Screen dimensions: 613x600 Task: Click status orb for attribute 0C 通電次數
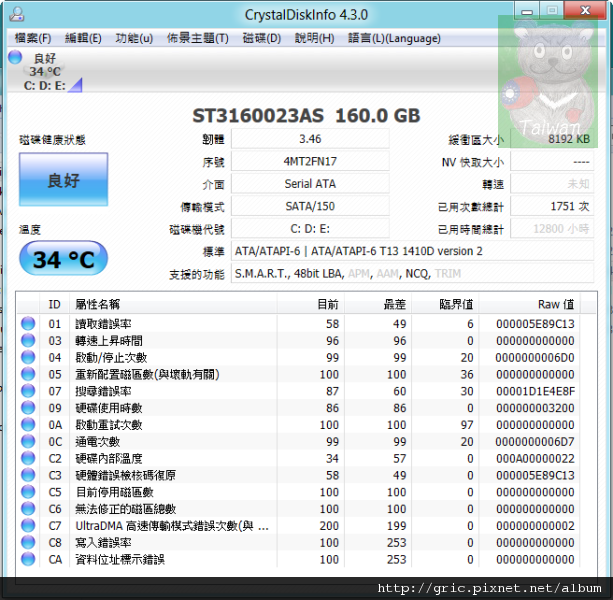pos(28,441)
